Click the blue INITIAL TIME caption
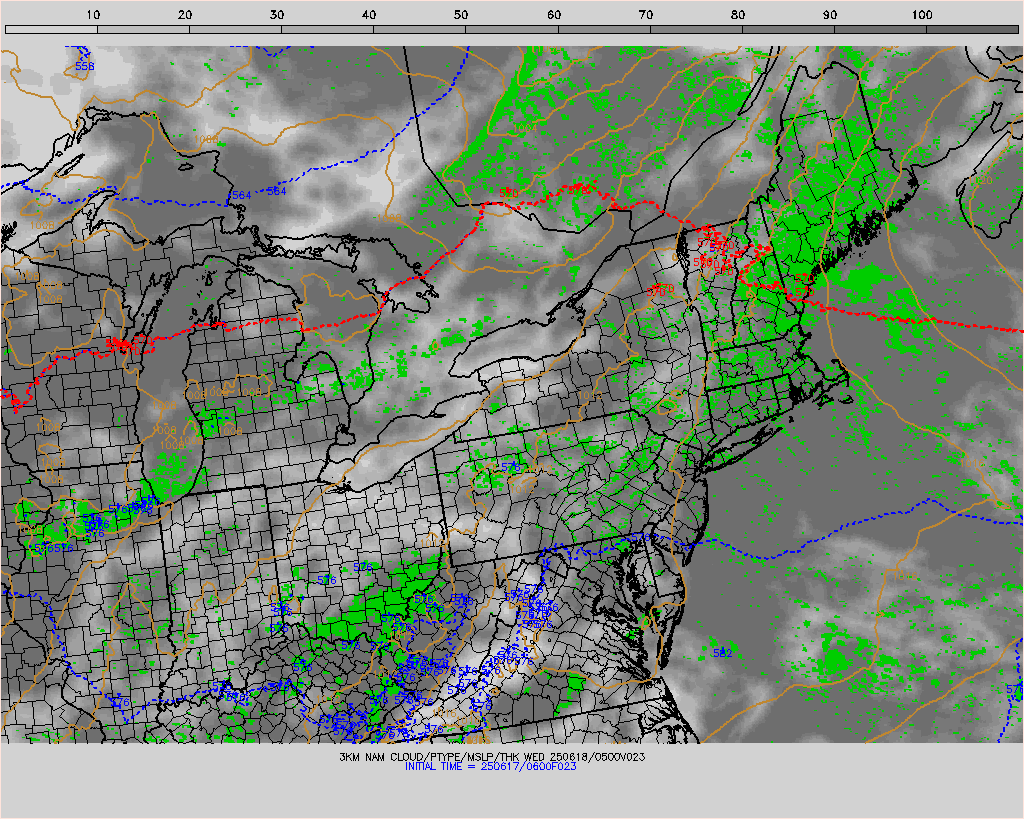The image size is (1024, 819). click(x=490, y=767)
